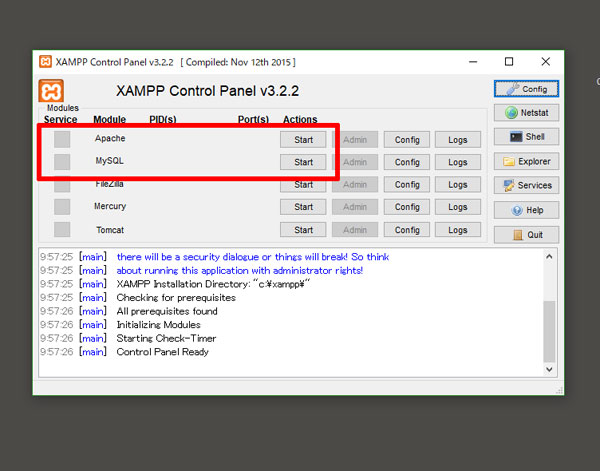The height and width of the screenshot is (471, 600).
Task: Open the Config for MySQL
Action: (x=407, y=162)
